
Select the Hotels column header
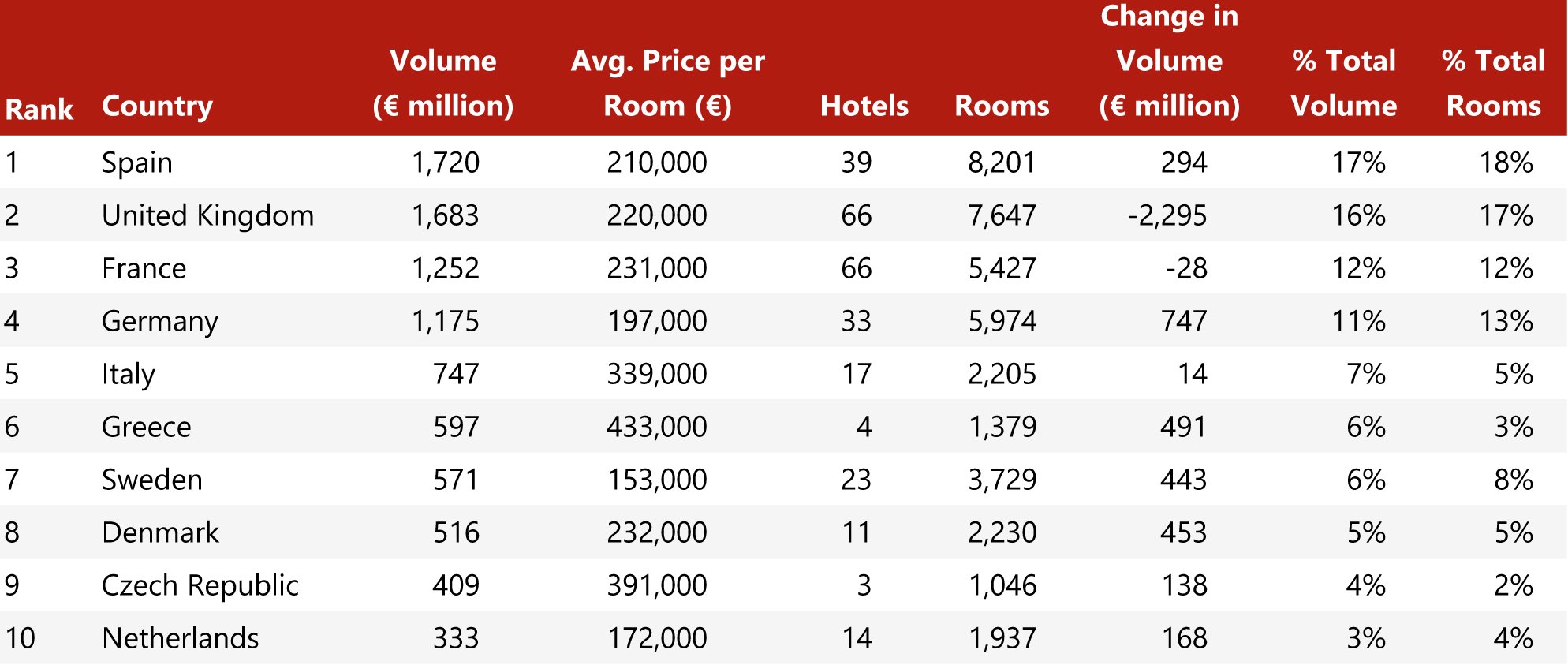tap(864, 106)
